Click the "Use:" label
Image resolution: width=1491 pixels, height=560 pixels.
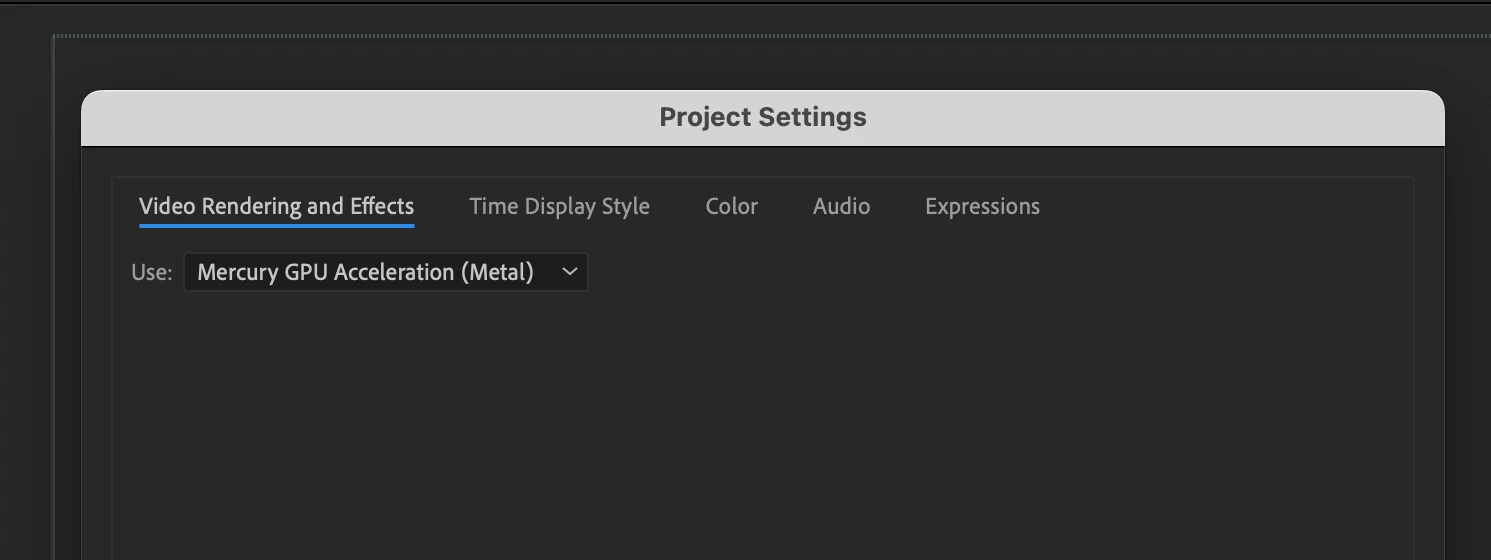[152, 272]
